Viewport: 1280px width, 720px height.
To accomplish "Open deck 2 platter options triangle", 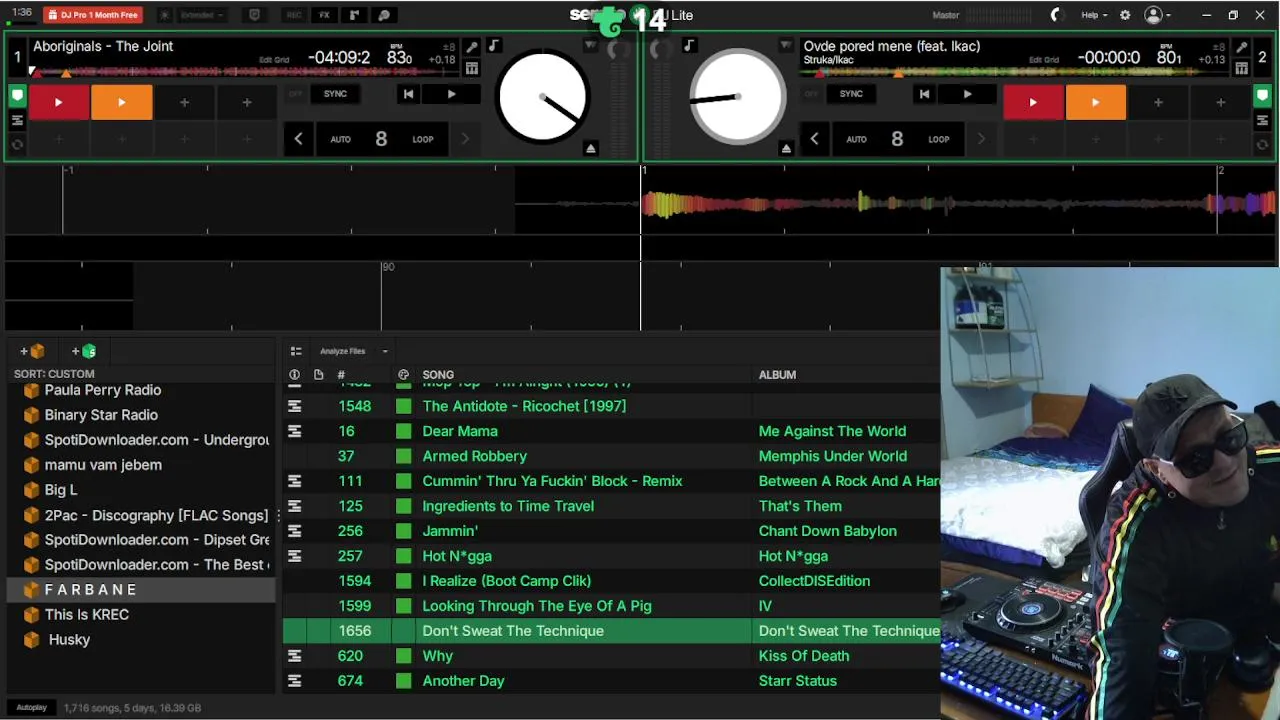I will tap(785, 46).
